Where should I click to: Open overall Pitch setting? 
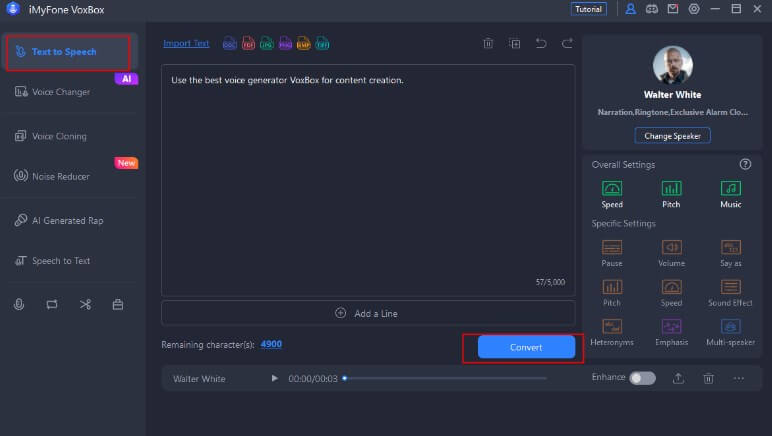click(671, 194)
